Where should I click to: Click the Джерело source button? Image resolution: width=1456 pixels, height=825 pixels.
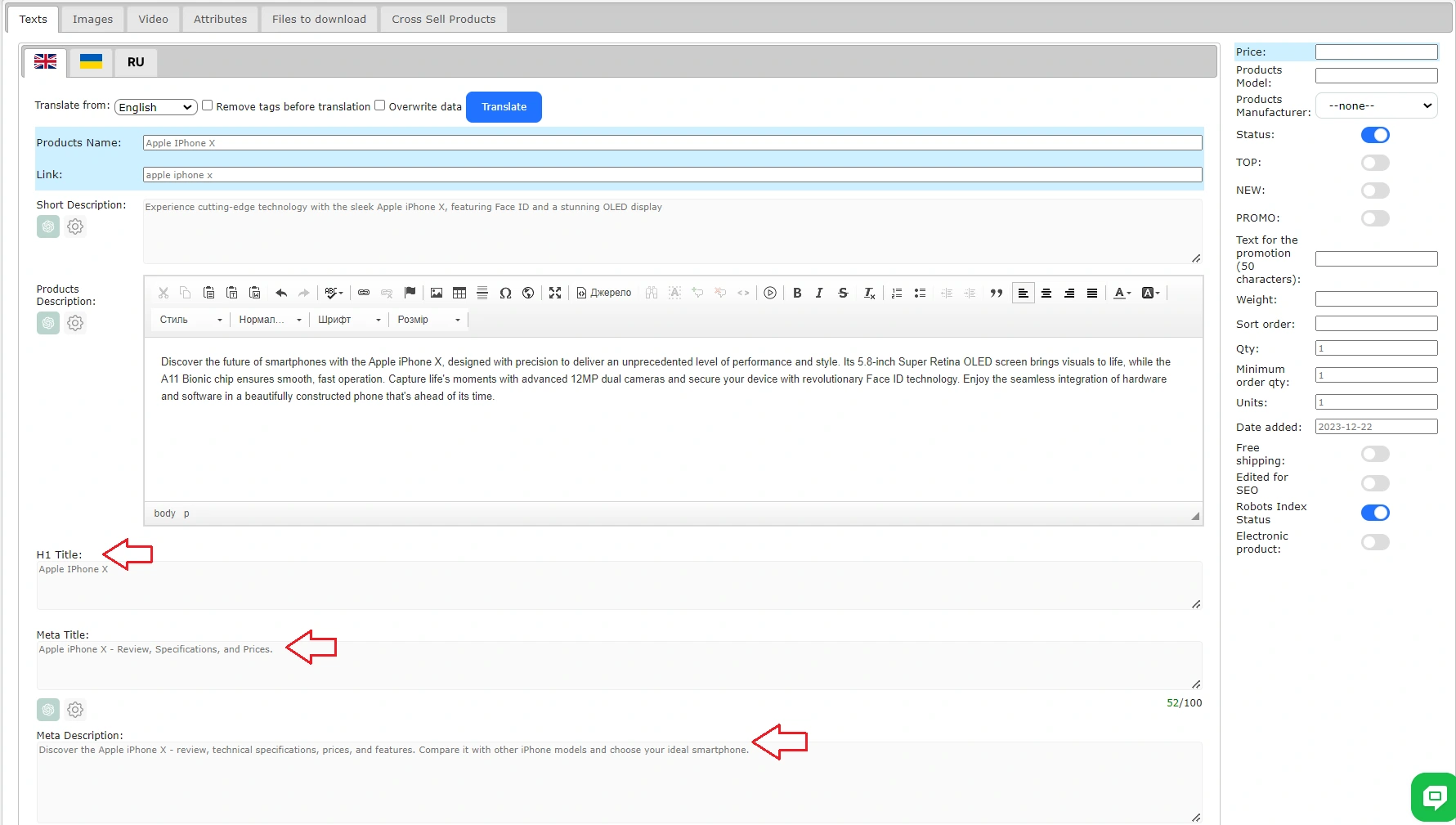tap(604, 293)
